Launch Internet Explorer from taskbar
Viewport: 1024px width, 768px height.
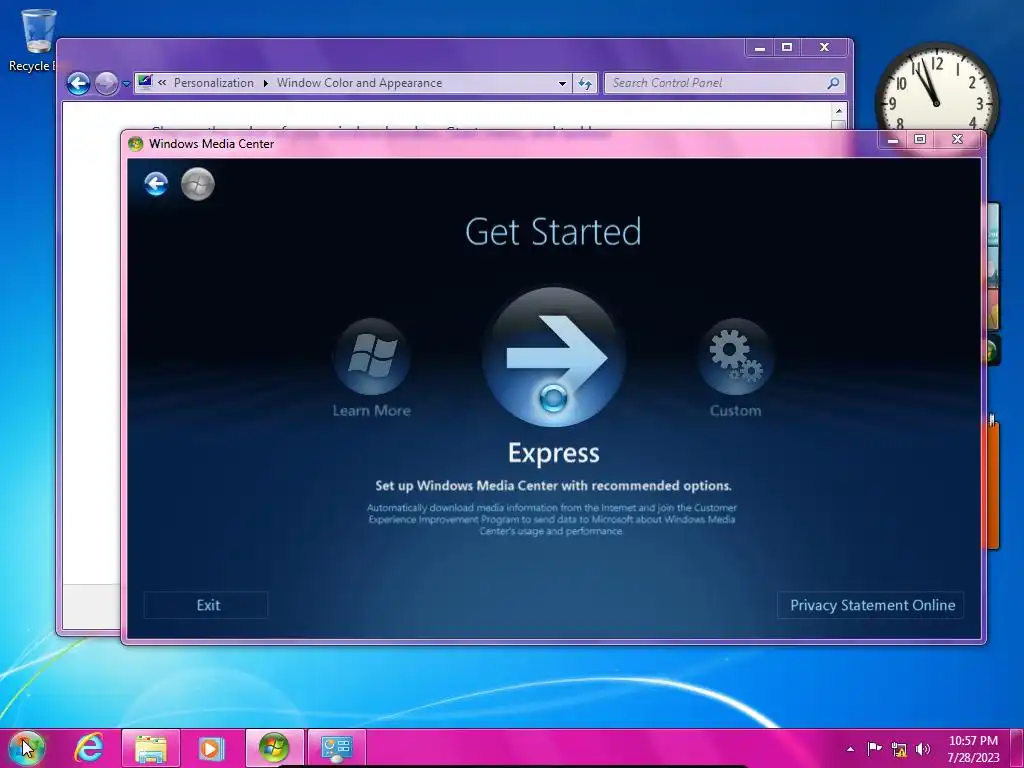click(x=89, y=748)
